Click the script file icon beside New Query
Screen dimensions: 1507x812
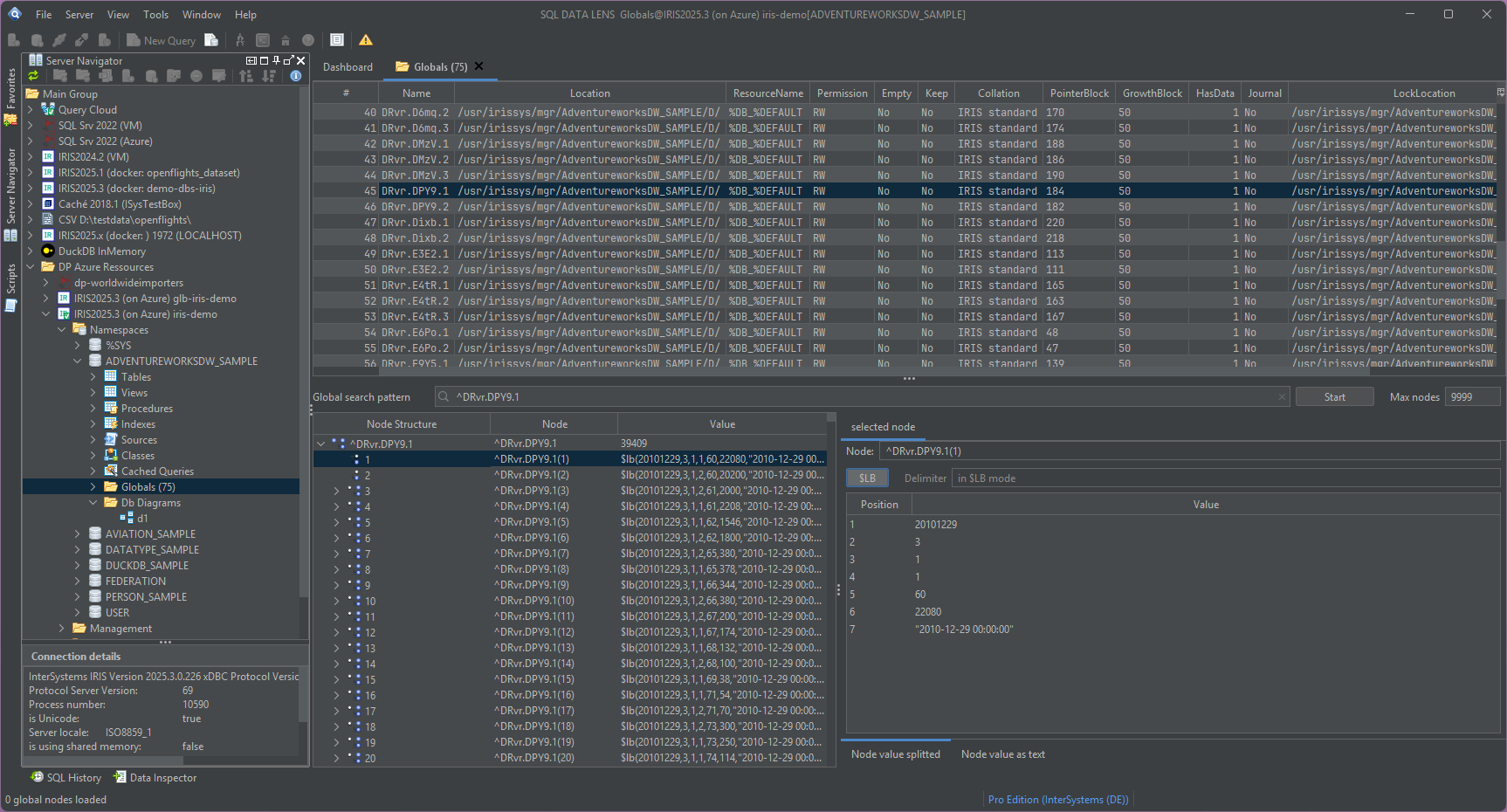(x=211, y=40)
